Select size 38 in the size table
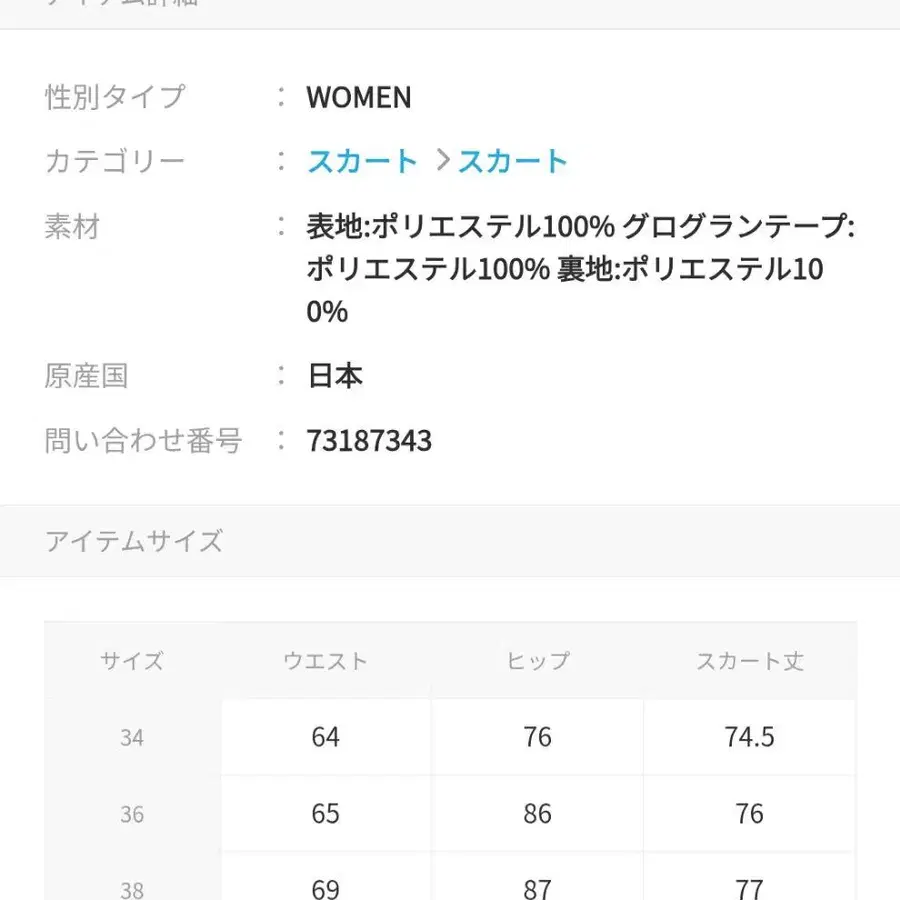900x900 pixels. point(131,888)
